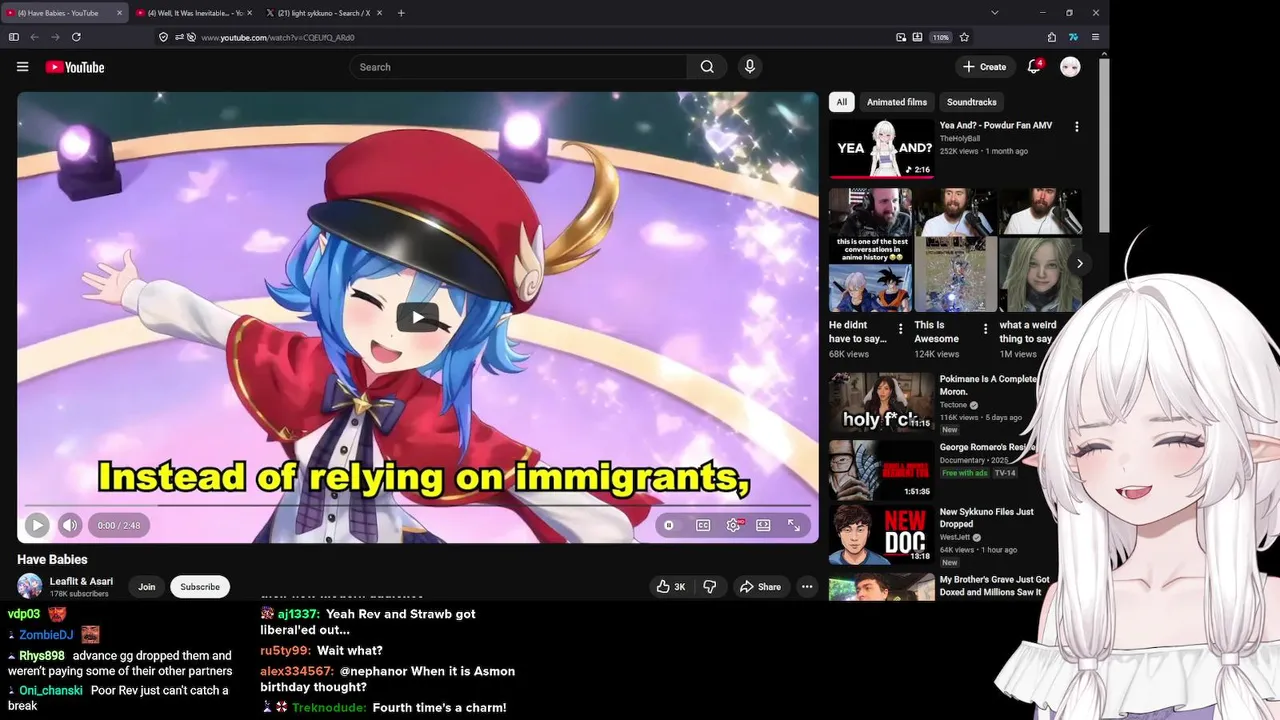1280x720 pixels.
Task: Select the All filter chip
Action: click(841, 102)
